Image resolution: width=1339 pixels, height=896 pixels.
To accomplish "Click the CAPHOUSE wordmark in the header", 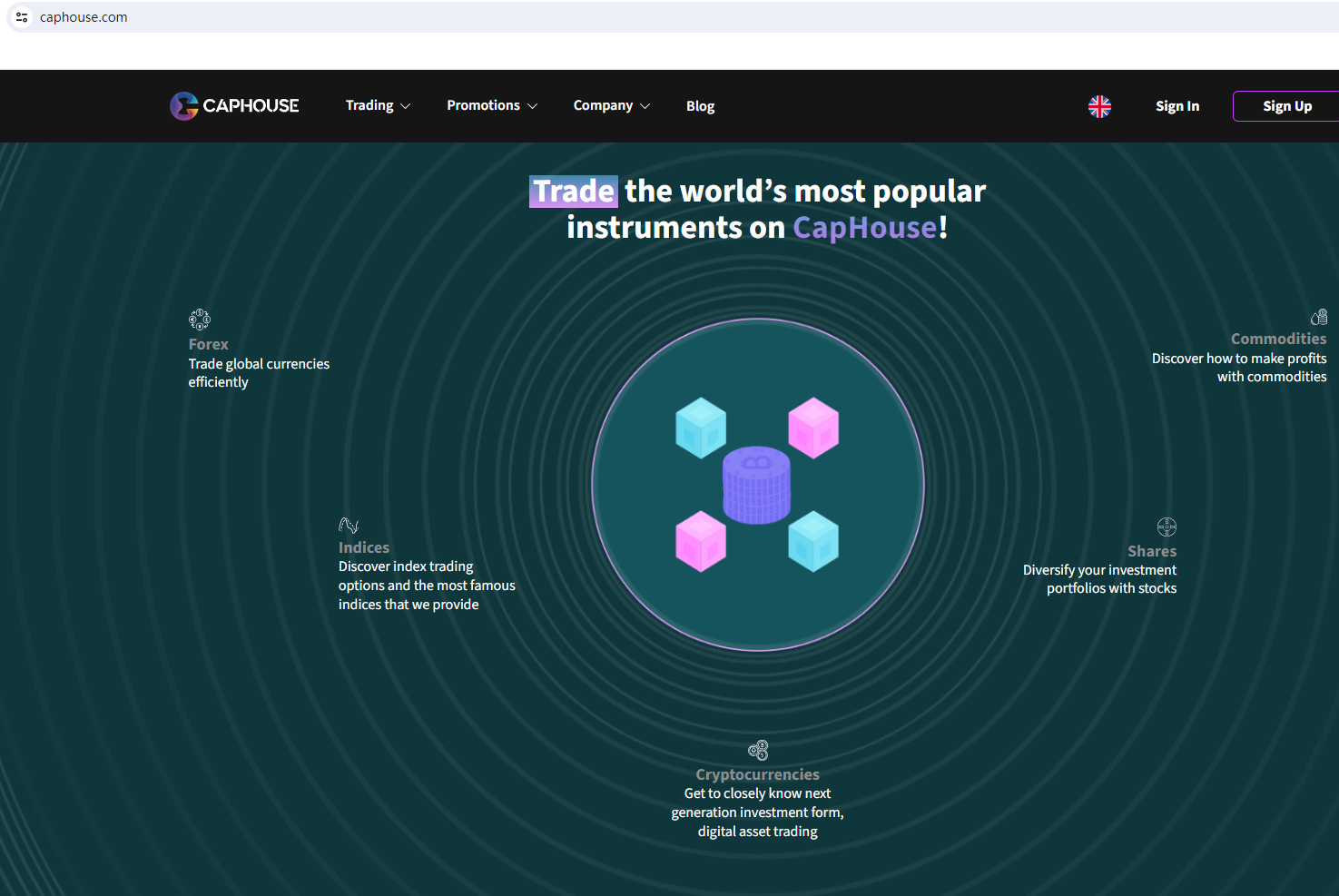I will coord(251,106).
